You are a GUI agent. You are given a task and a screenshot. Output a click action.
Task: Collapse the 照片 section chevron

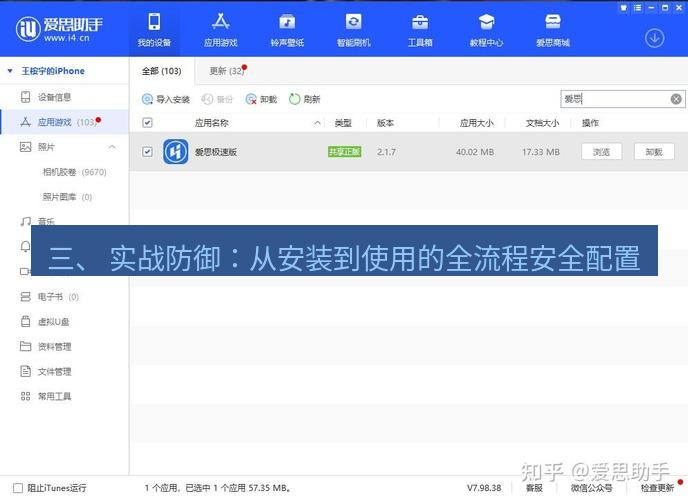(x=112, y=147)
